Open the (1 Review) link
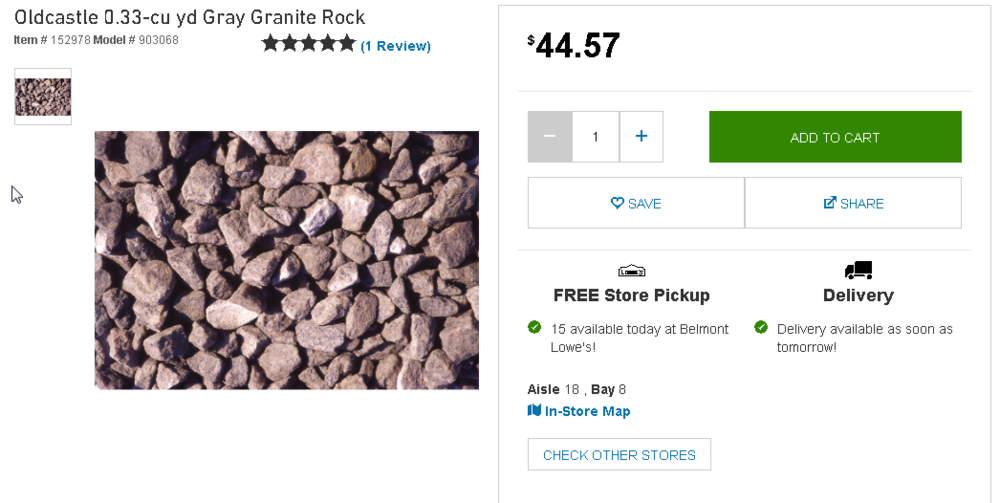1000x503 pixels. point(396,46)
